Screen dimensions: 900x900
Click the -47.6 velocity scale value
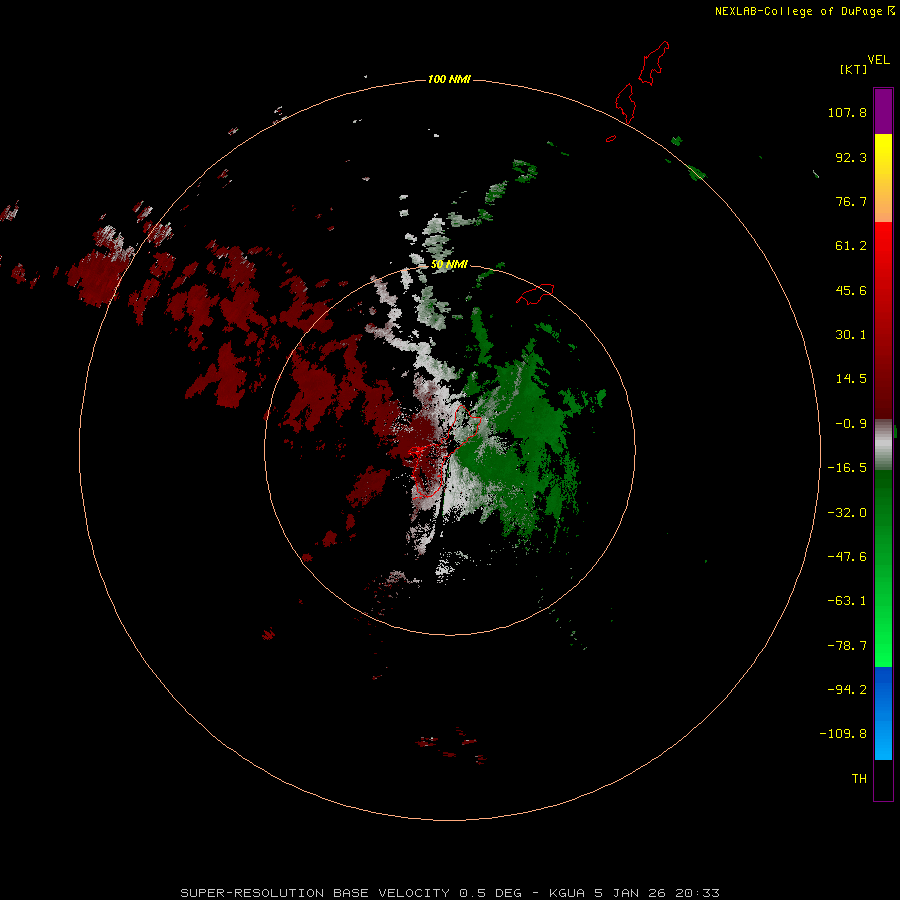[847, 557]
